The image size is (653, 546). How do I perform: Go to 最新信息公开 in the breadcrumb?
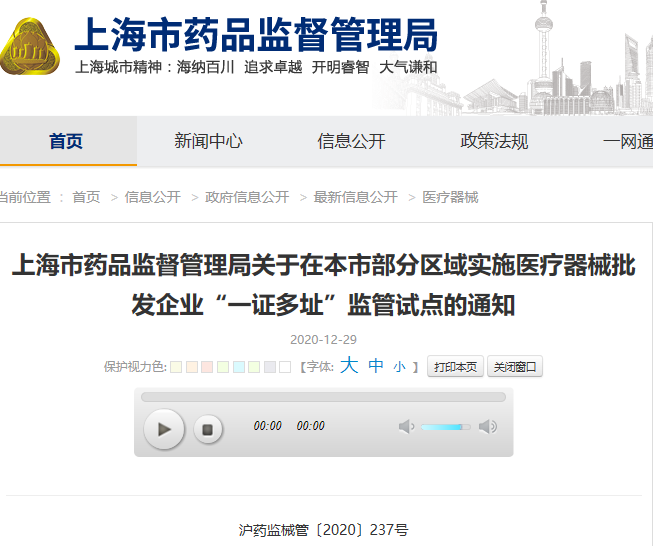pyautogui.click(x=355, y=197)
